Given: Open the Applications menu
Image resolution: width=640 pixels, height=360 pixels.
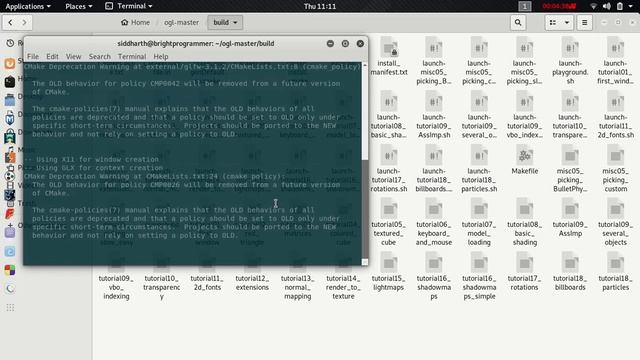Looking at the screenshot, I should pos(28,6).
